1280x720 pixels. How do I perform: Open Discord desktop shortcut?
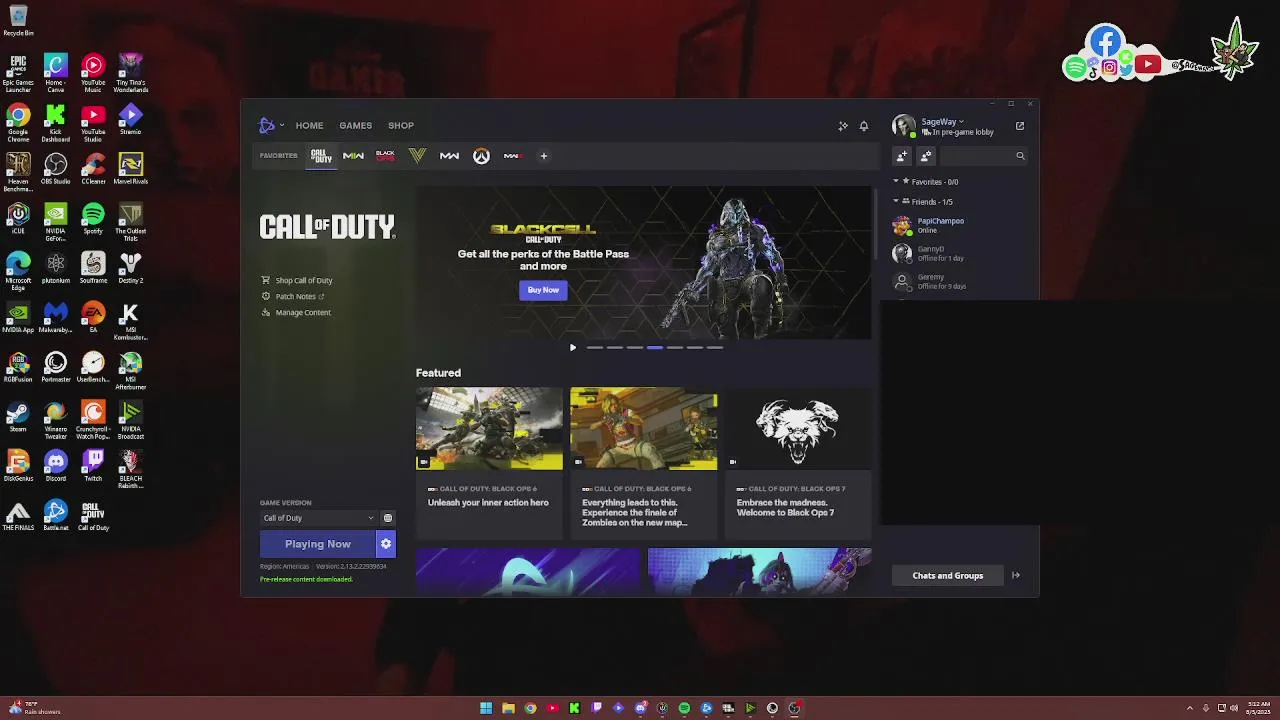(56, 465)
